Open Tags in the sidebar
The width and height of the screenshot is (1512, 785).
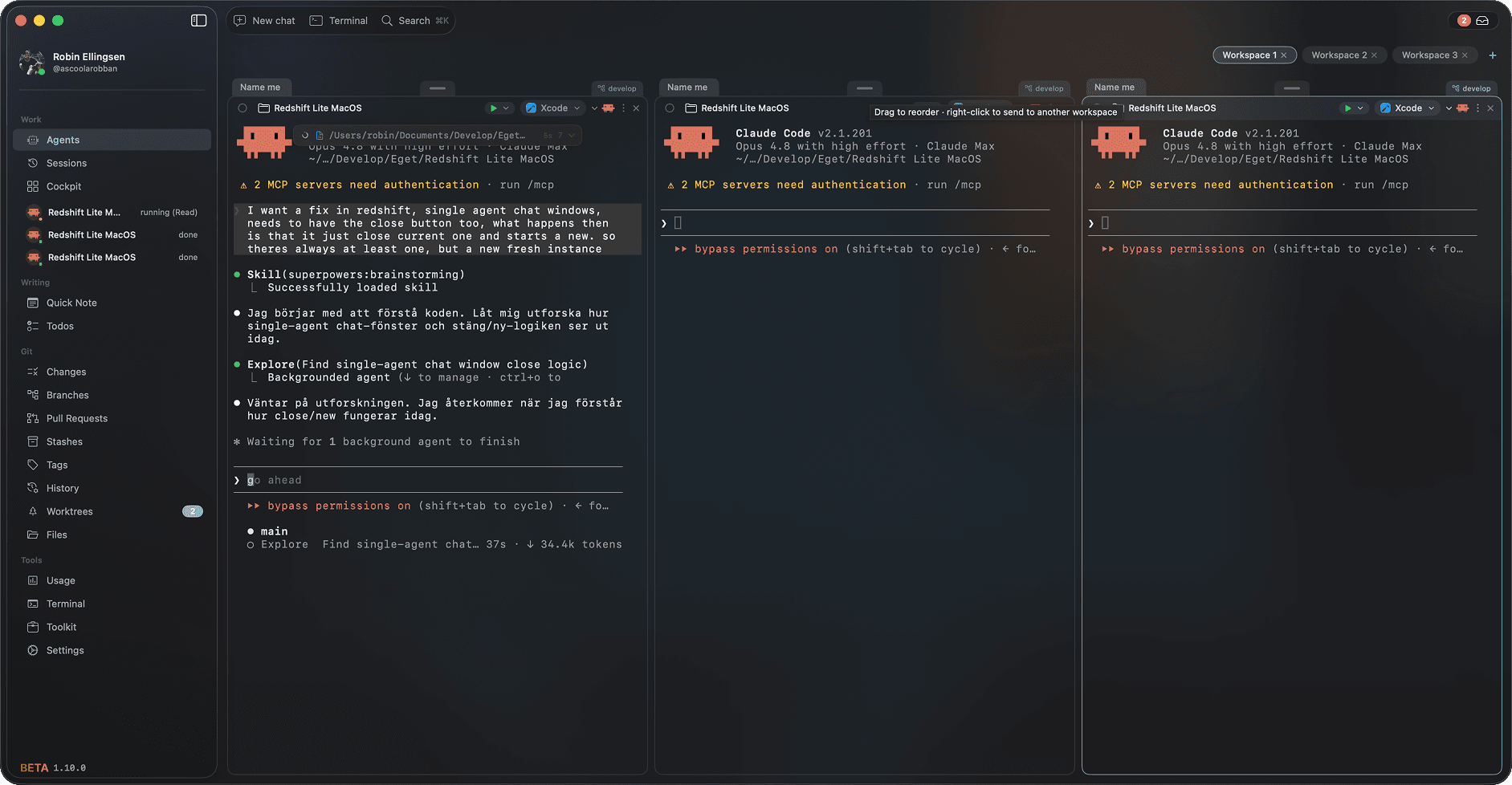tap(112, 465)
